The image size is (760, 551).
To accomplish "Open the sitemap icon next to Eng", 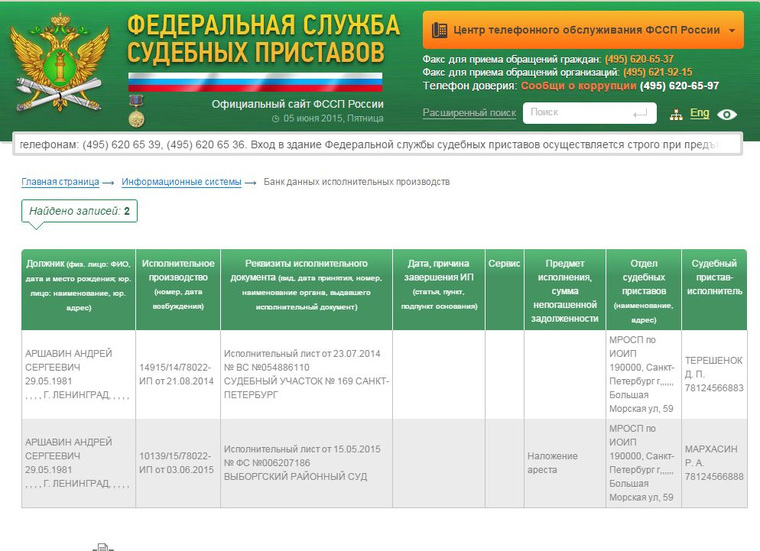I will pos(676,115).
